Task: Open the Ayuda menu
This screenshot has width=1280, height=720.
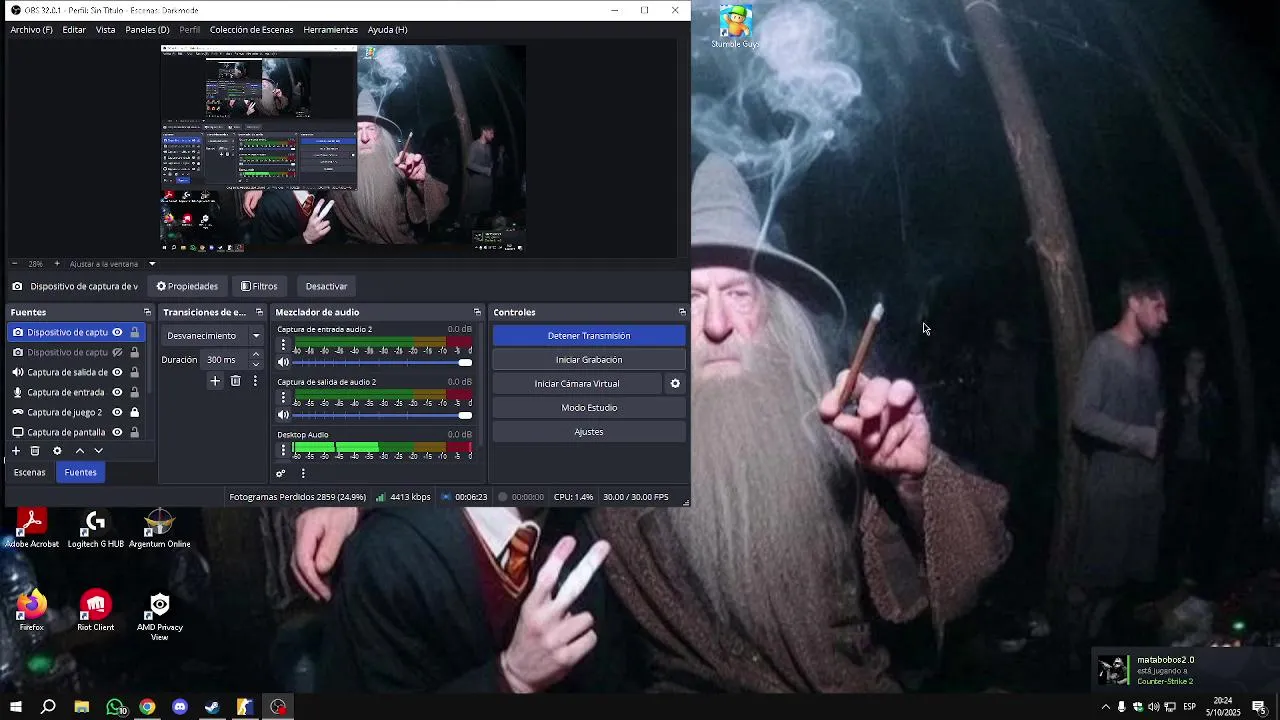Action: tap(387, 30)
